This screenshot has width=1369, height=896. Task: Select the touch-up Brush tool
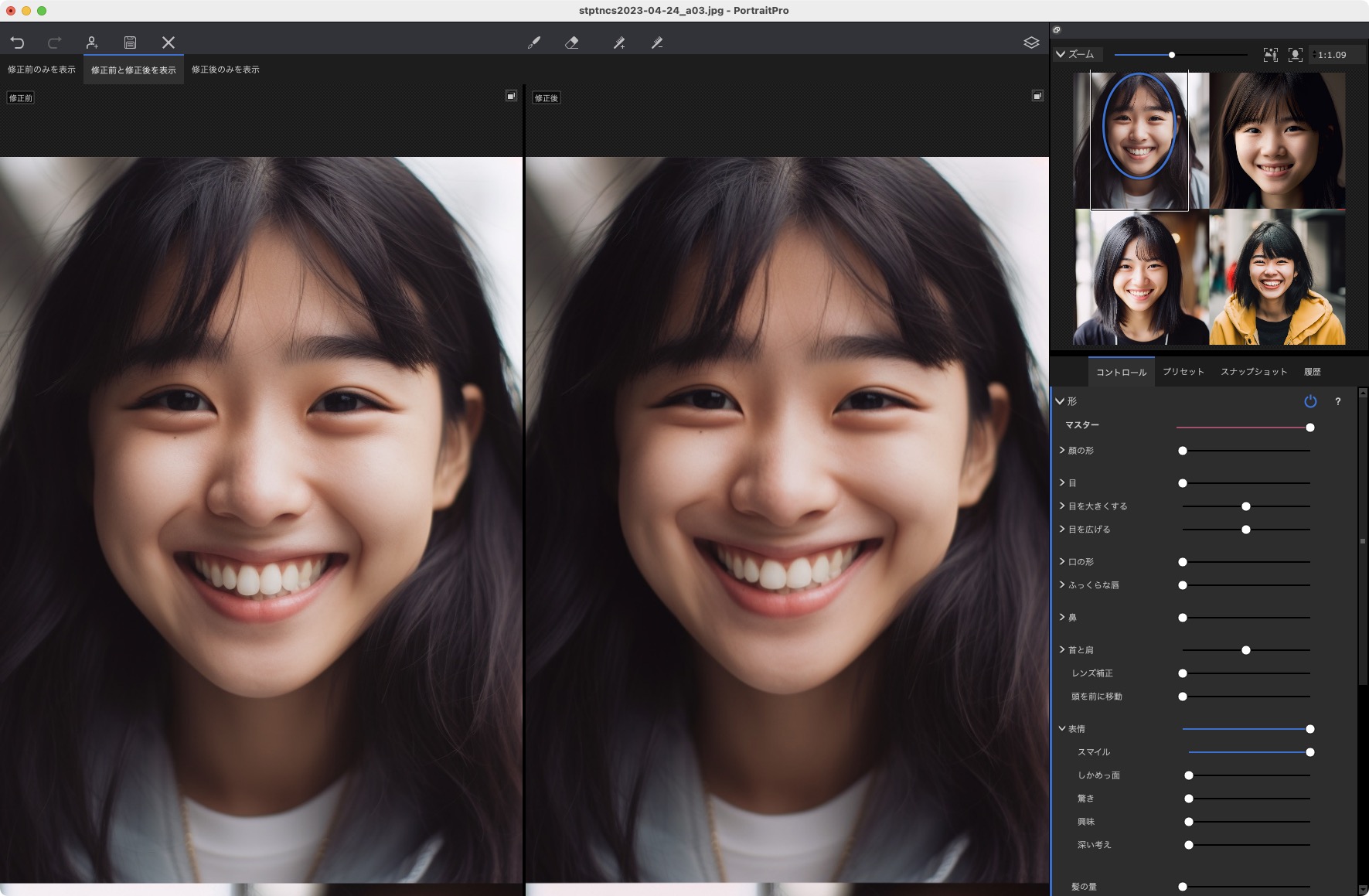[x=534, y=43]
